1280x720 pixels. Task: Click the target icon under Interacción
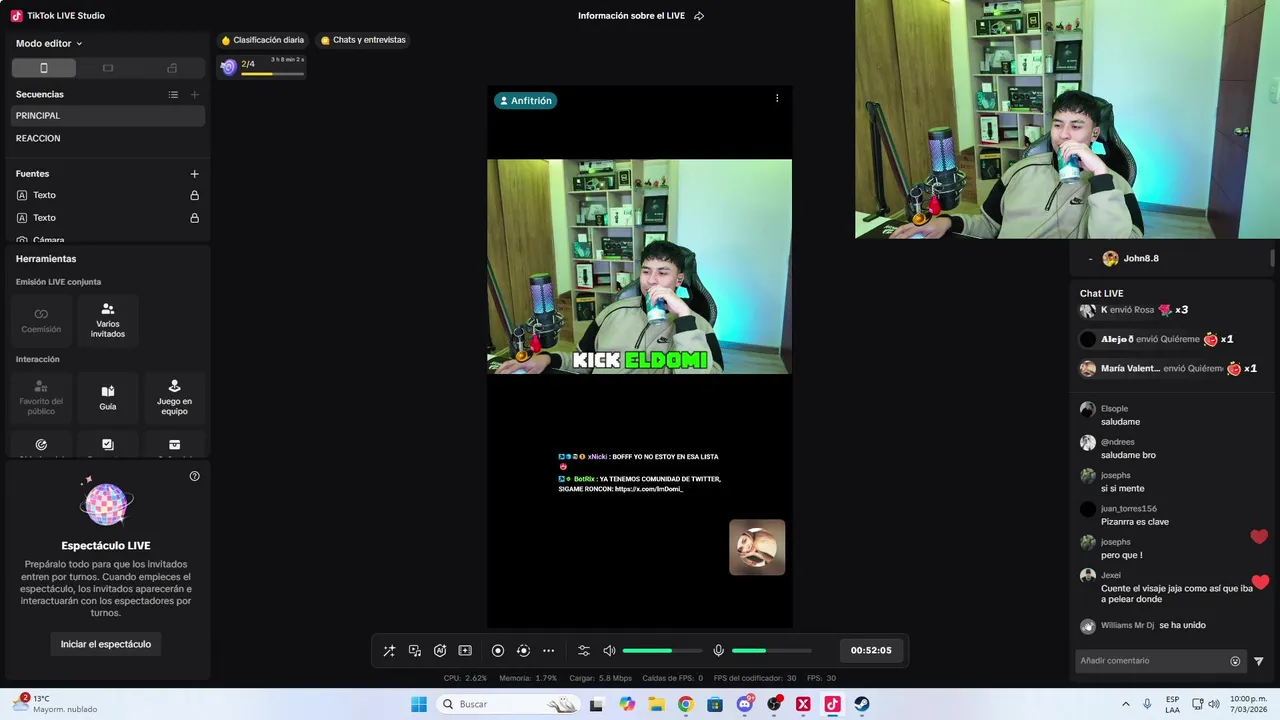[41, 445]
